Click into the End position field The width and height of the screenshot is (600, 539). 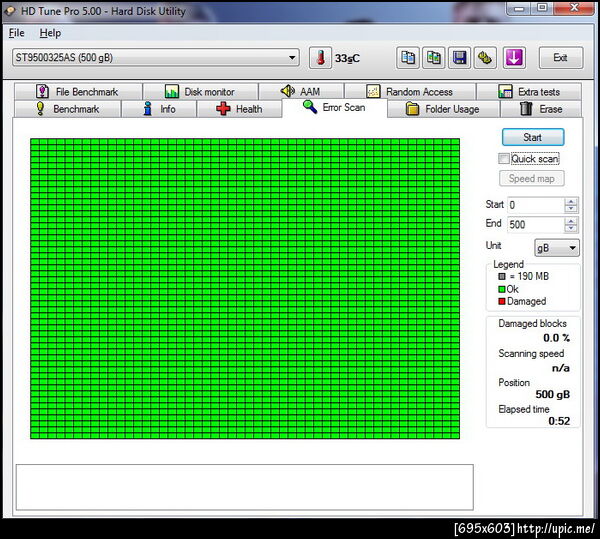point(535,225)
